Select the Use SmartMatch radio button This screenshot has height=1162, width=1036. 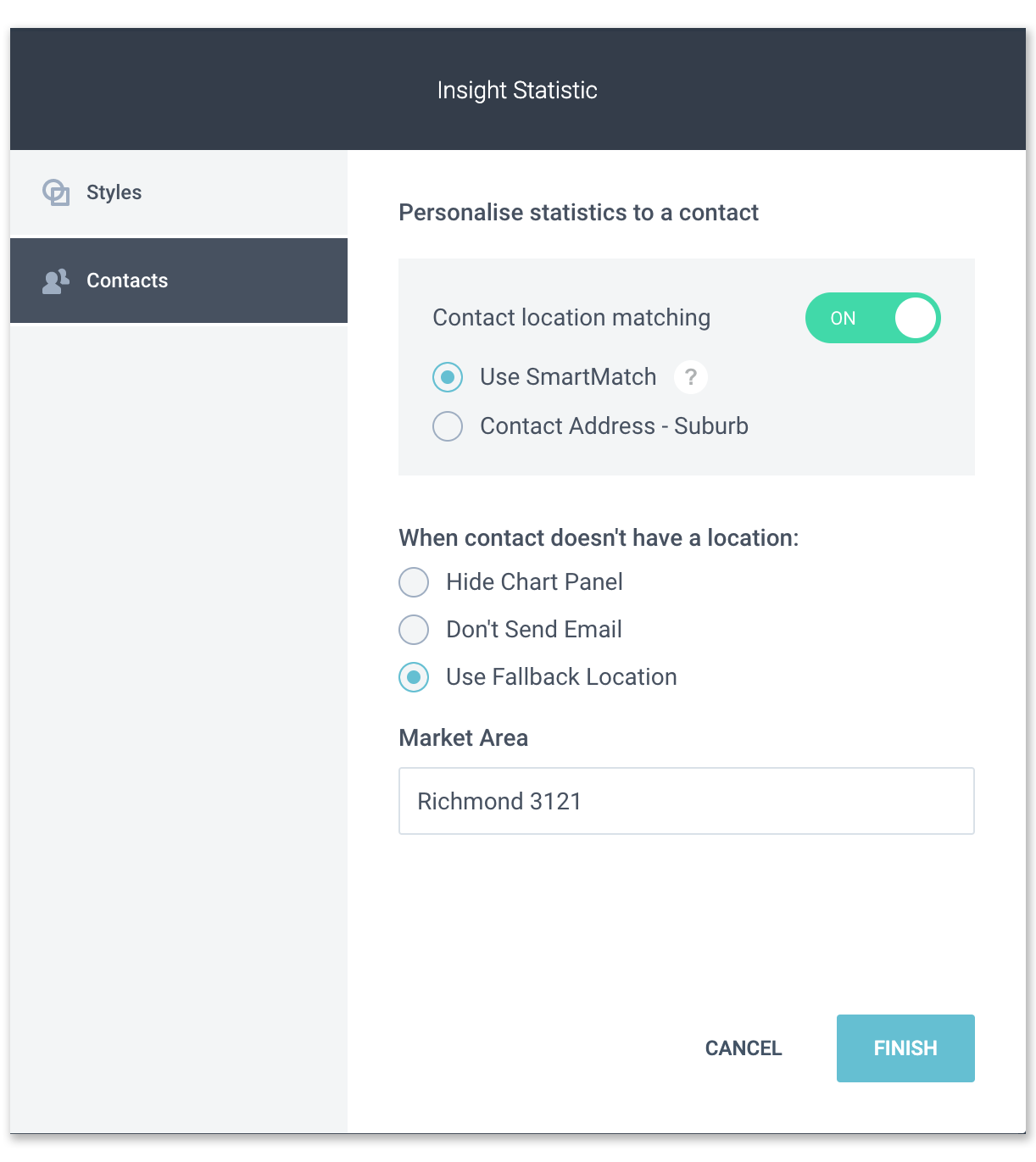(448, 377)
